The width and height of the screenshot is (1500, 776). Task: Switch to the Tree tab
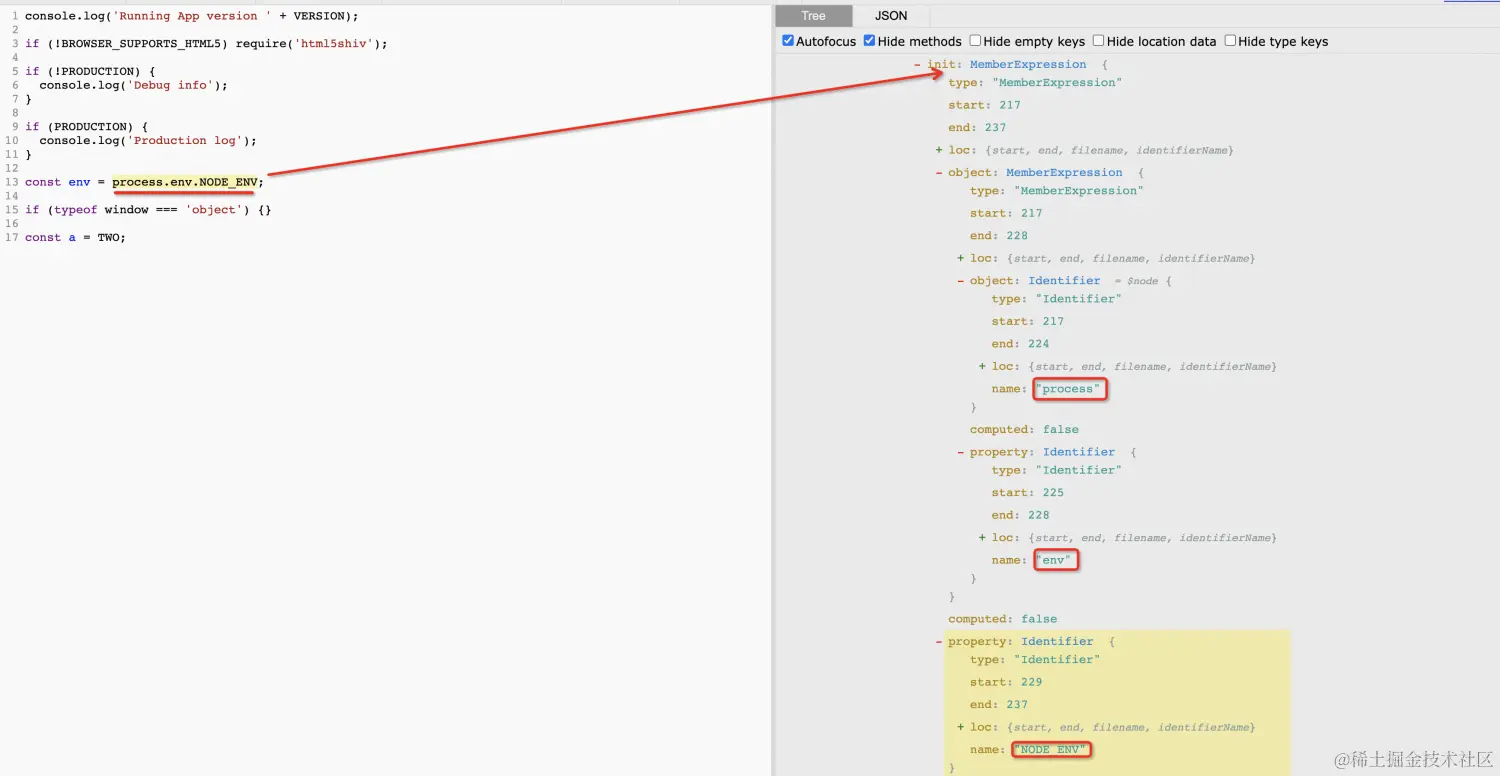pyautogui.click(x=813, y=16)
